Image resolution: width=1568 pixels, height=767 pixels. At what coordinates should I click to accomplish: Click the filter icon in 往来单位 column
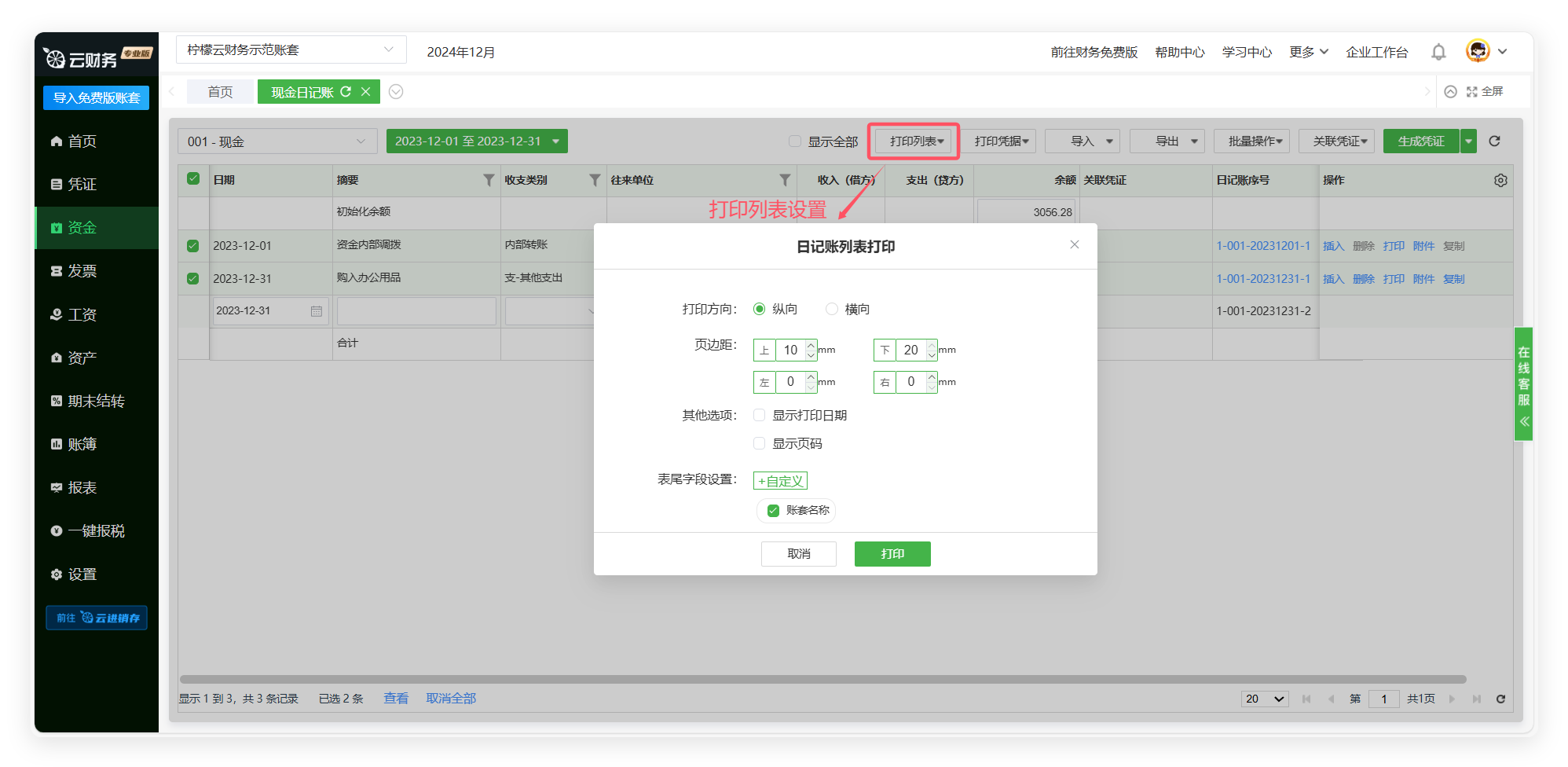pos(784,180)
